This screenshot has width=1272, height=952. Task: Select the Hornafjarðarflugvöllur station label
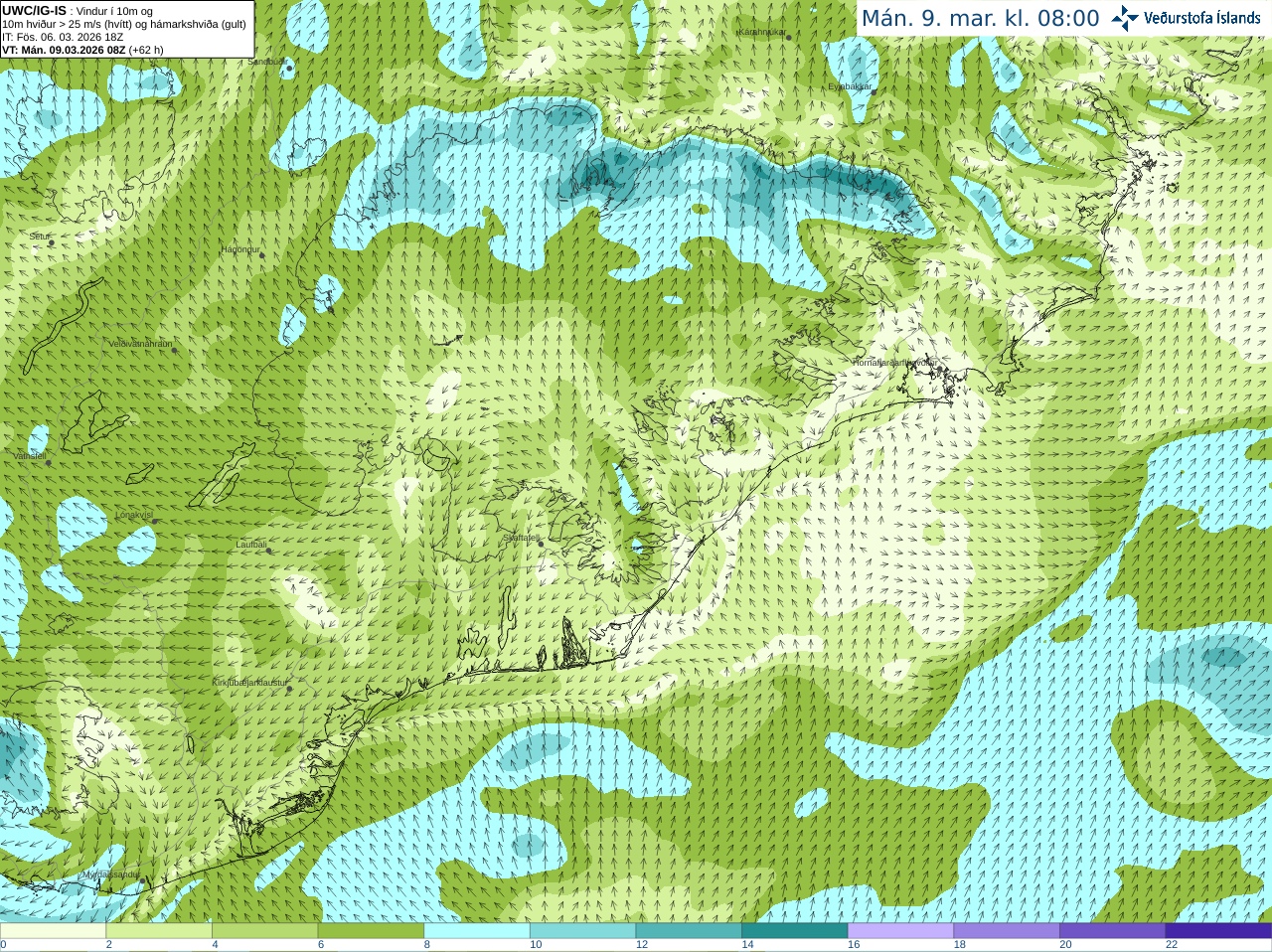tap(894, 363)
